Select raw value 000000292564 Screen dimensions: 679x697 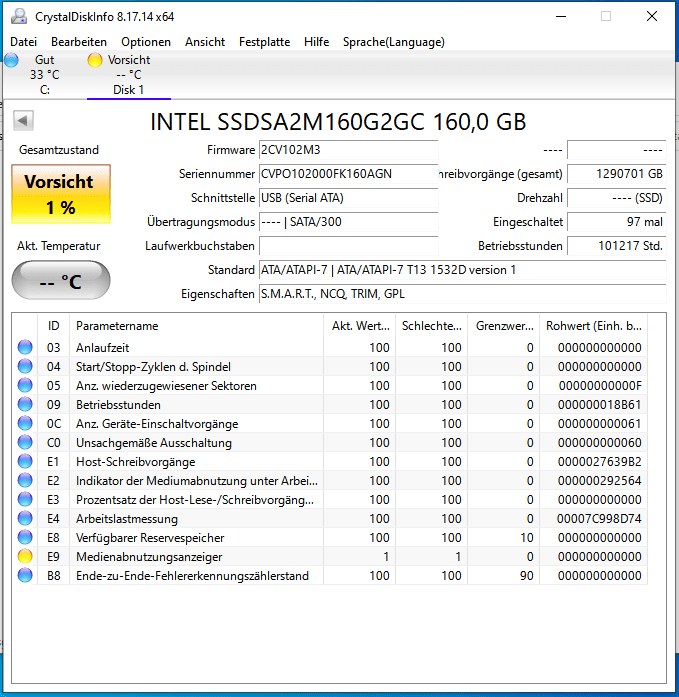pos(599,481)
